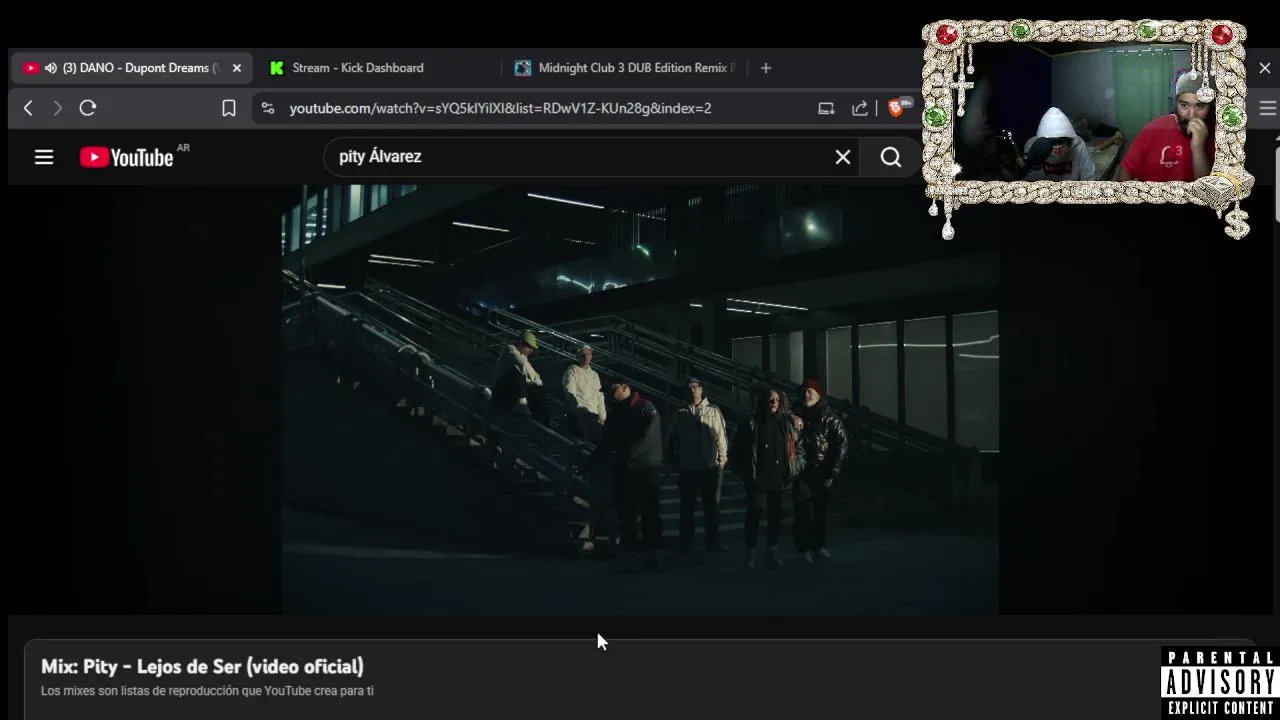Open Brave Shields lion icon
Viewport: 1280px width, 720px height.
[x=896, y=108]
